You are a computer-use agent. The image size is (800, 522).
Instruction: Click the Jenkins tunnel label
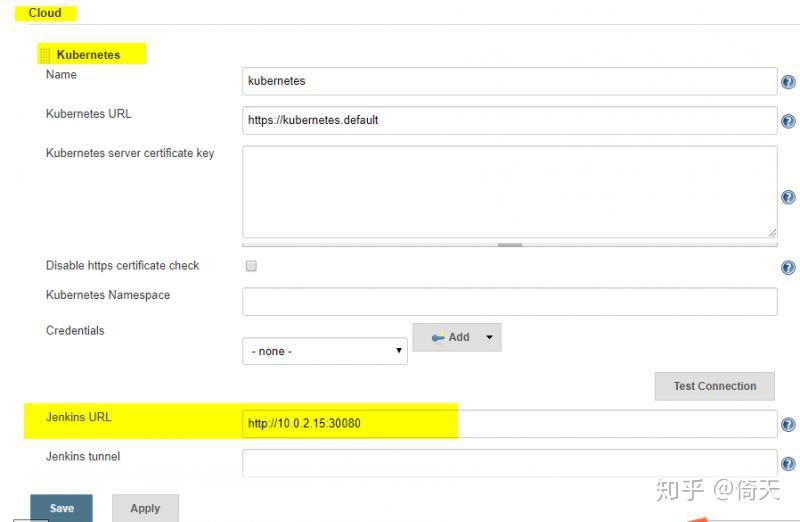point(83,456)
